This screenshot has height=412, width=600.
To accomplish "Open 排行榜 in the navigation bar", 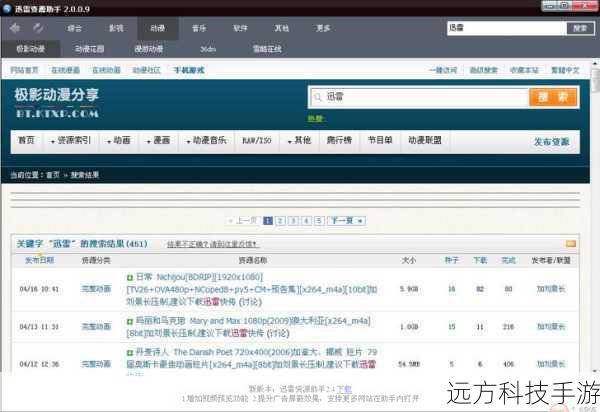I will [339, 140].
